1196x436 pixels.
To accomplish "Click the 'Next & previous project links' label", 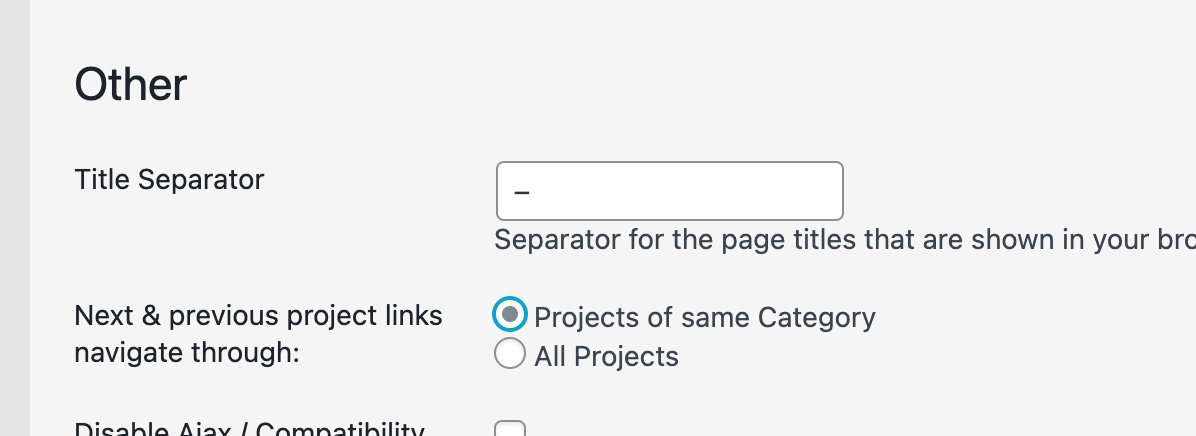I will [x=258, y=316].
